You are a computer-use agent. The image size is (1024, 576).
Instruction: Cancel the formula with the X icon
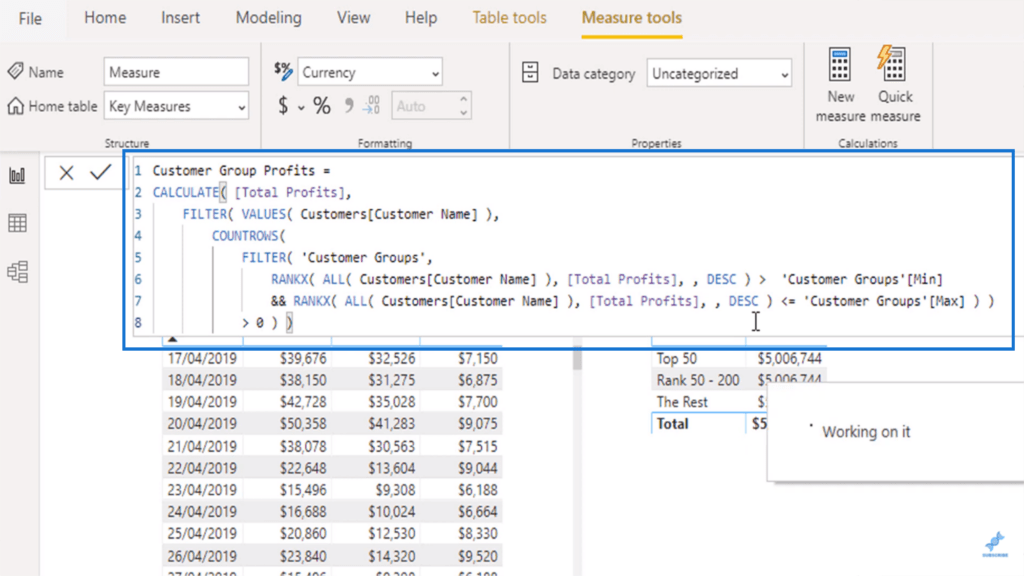coord(66,172)
